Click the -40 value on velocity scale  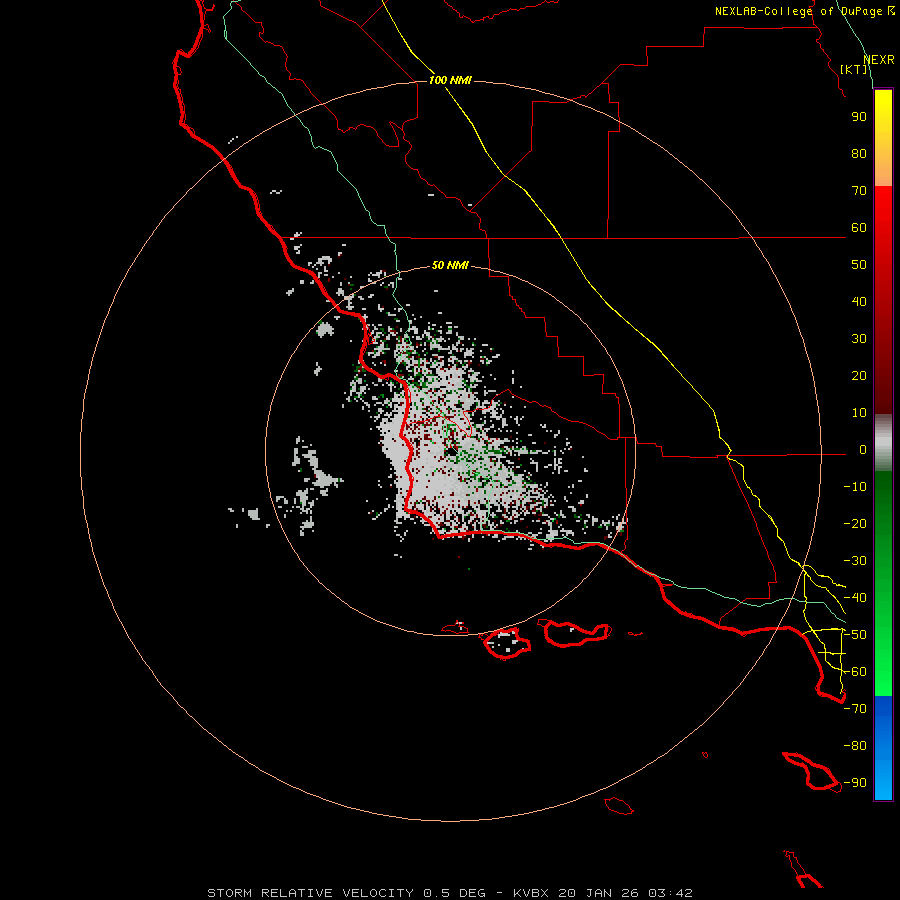click(855, 598)
